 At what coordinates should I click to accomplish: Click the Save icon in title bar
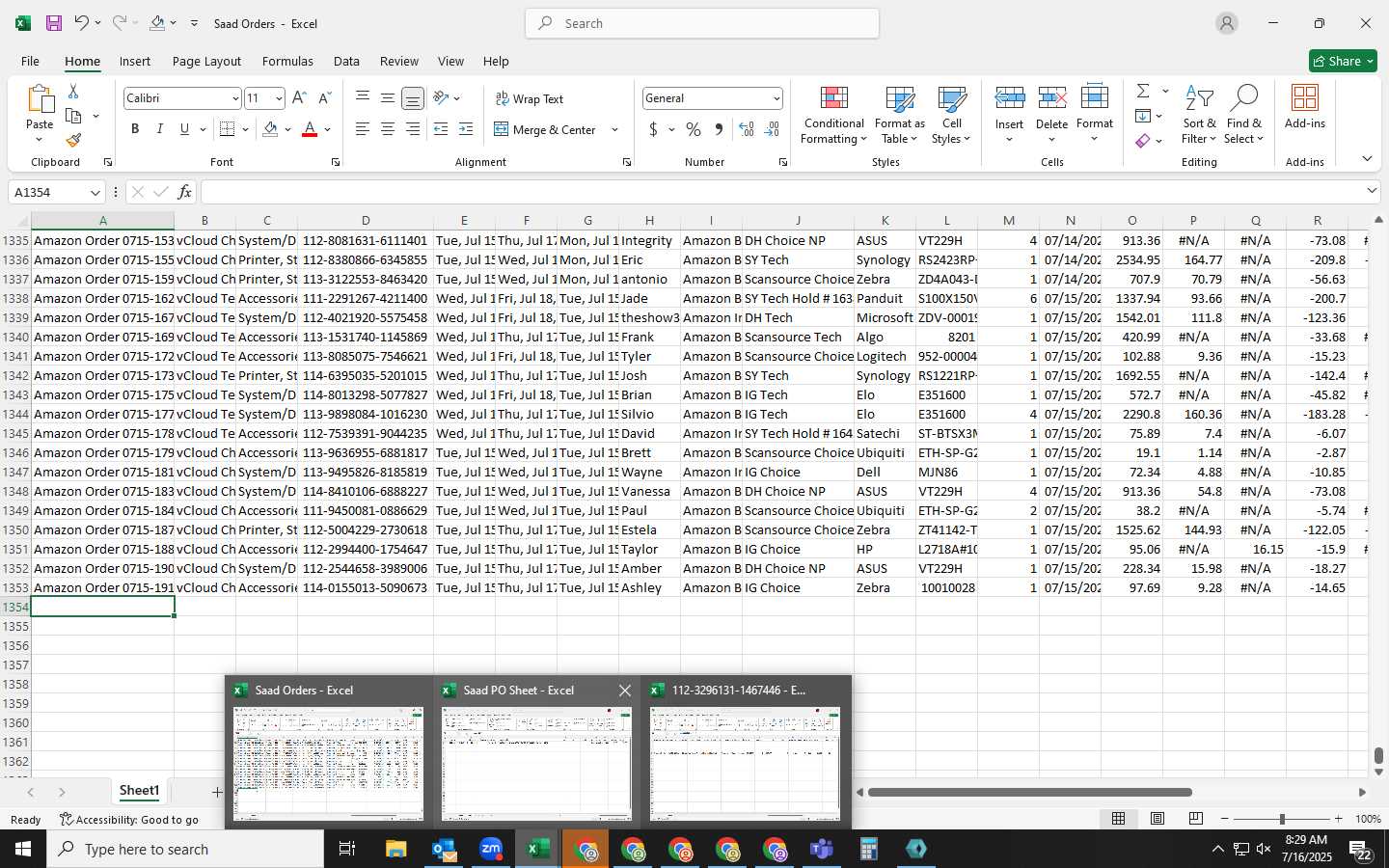[x=54, y=23]
